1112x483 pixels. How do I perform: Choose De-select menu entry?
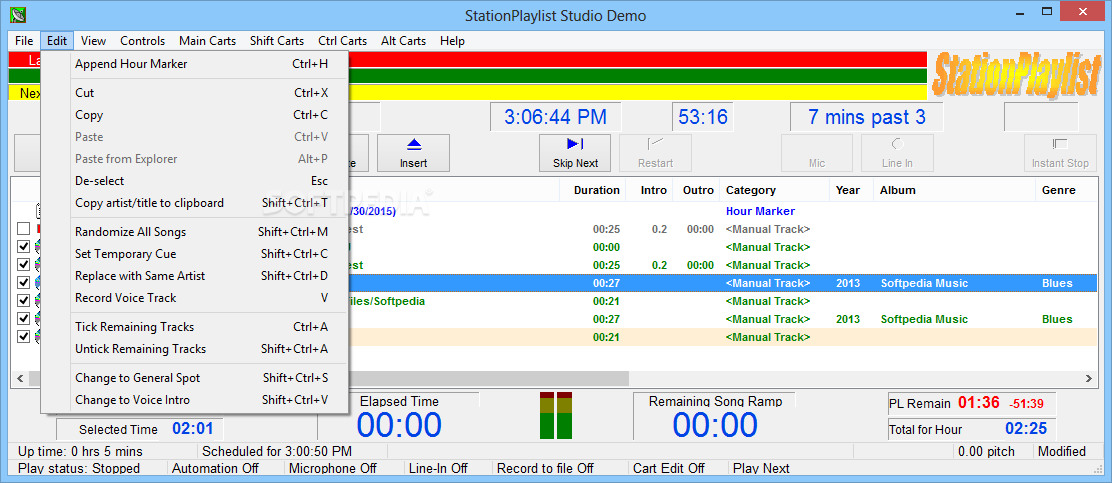click(x=194, y=181)
